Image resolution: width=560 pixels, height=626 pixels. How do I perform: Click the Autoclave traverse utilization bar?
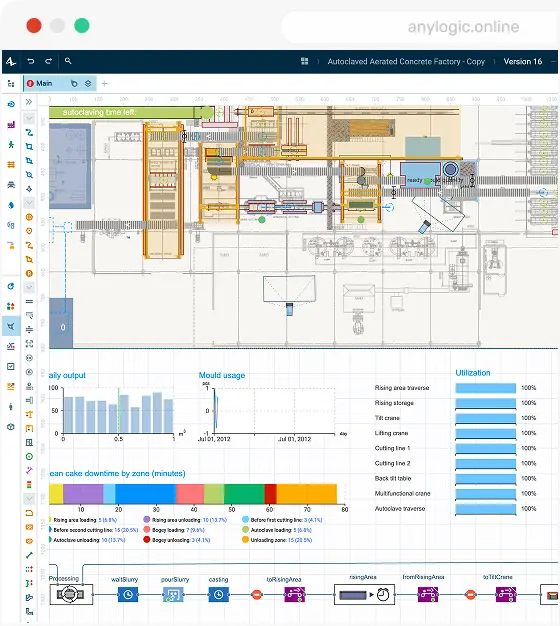(x=485, y=509)
